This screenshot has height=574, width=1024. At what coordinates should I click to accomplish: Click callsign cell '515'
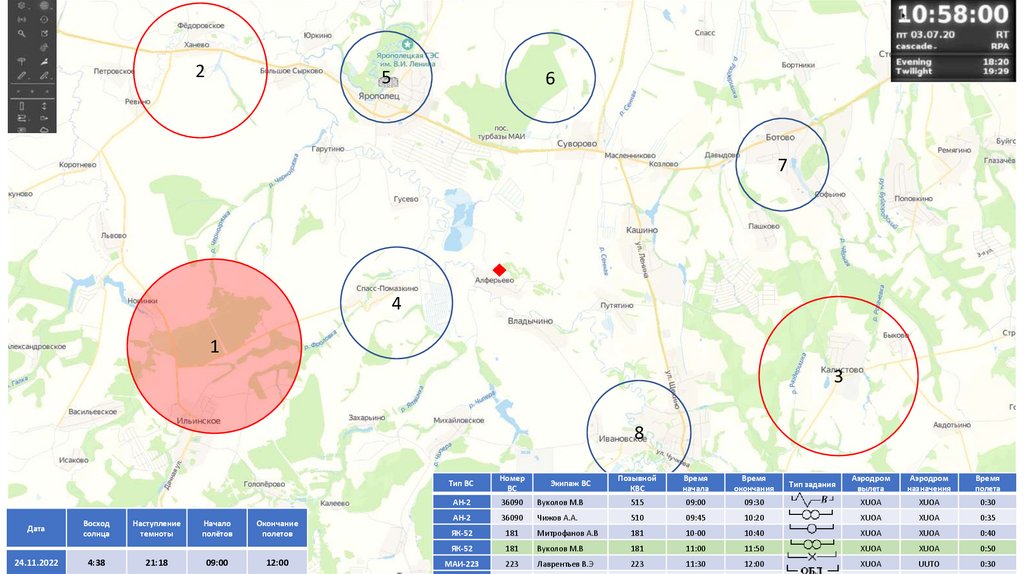pos(637,502)
